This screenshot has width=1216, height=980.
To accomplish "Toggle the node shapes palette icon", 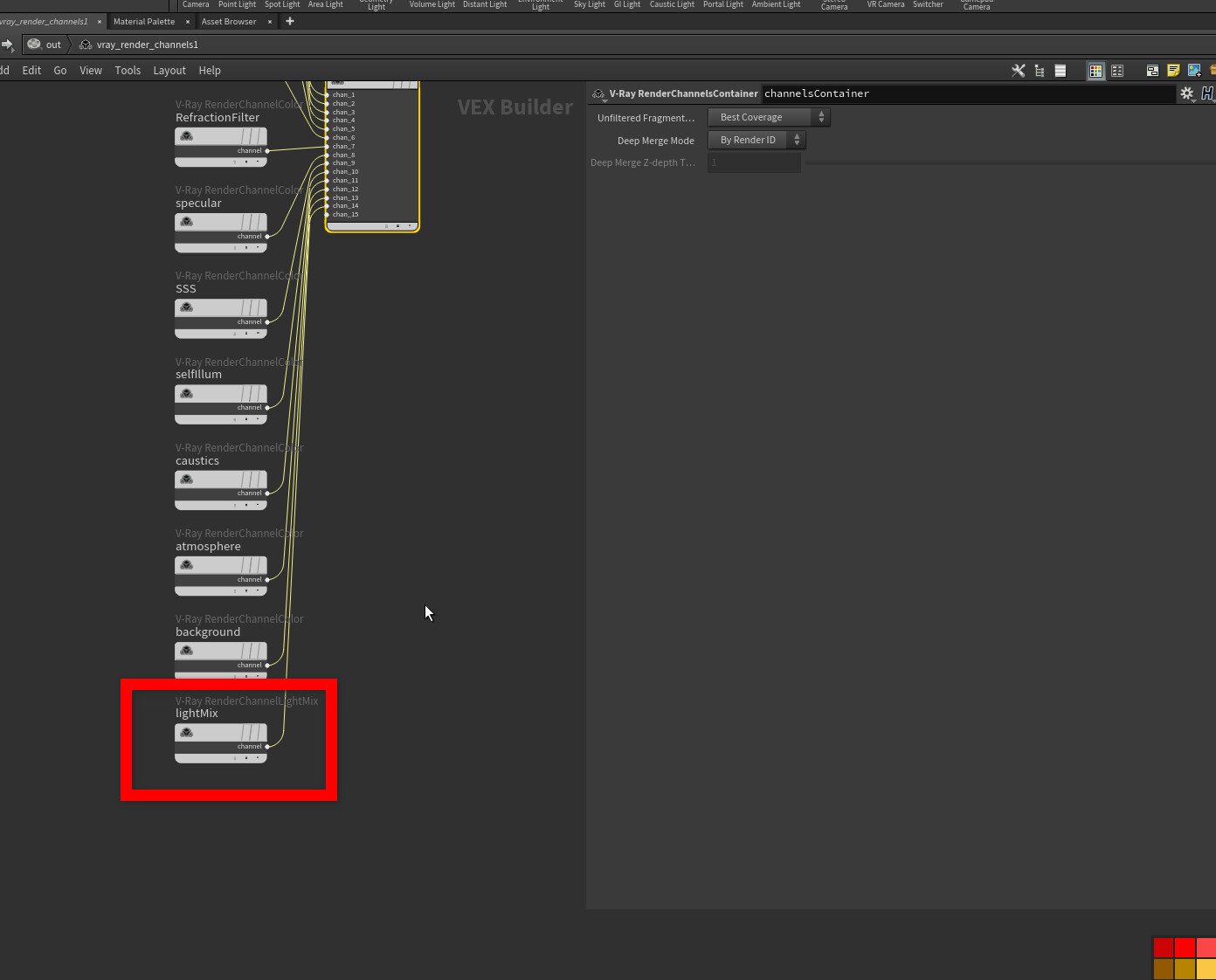I will point(1117,71).
